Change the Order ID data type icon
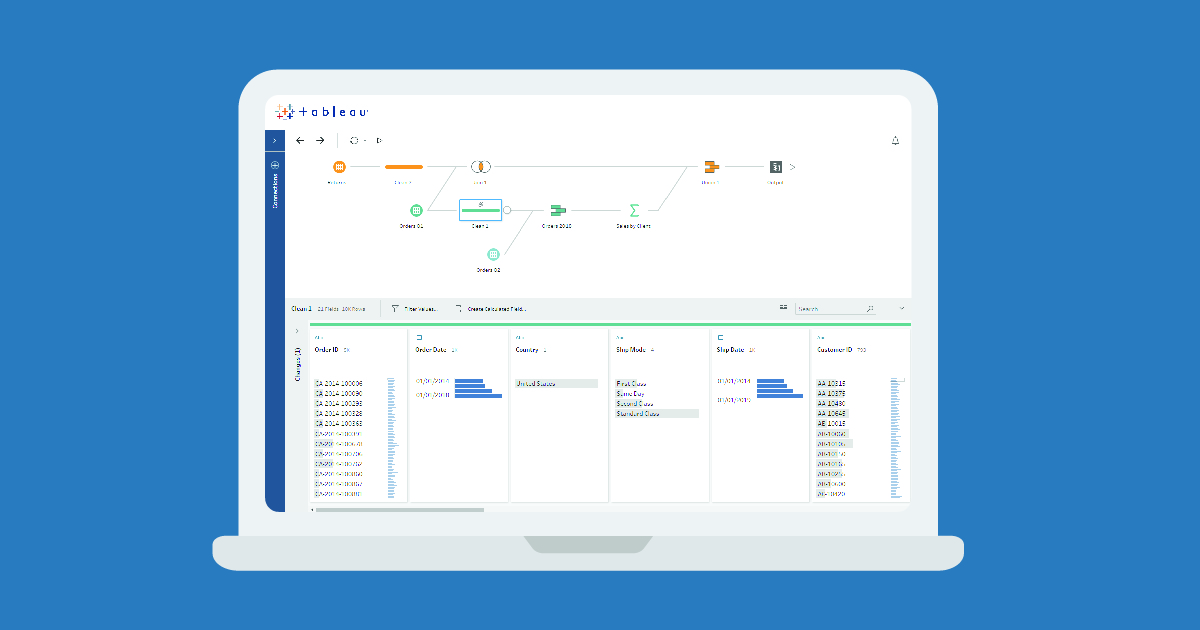Viewport: 1200px width, 630px height. pyautogui.click(x=318, y=338)
